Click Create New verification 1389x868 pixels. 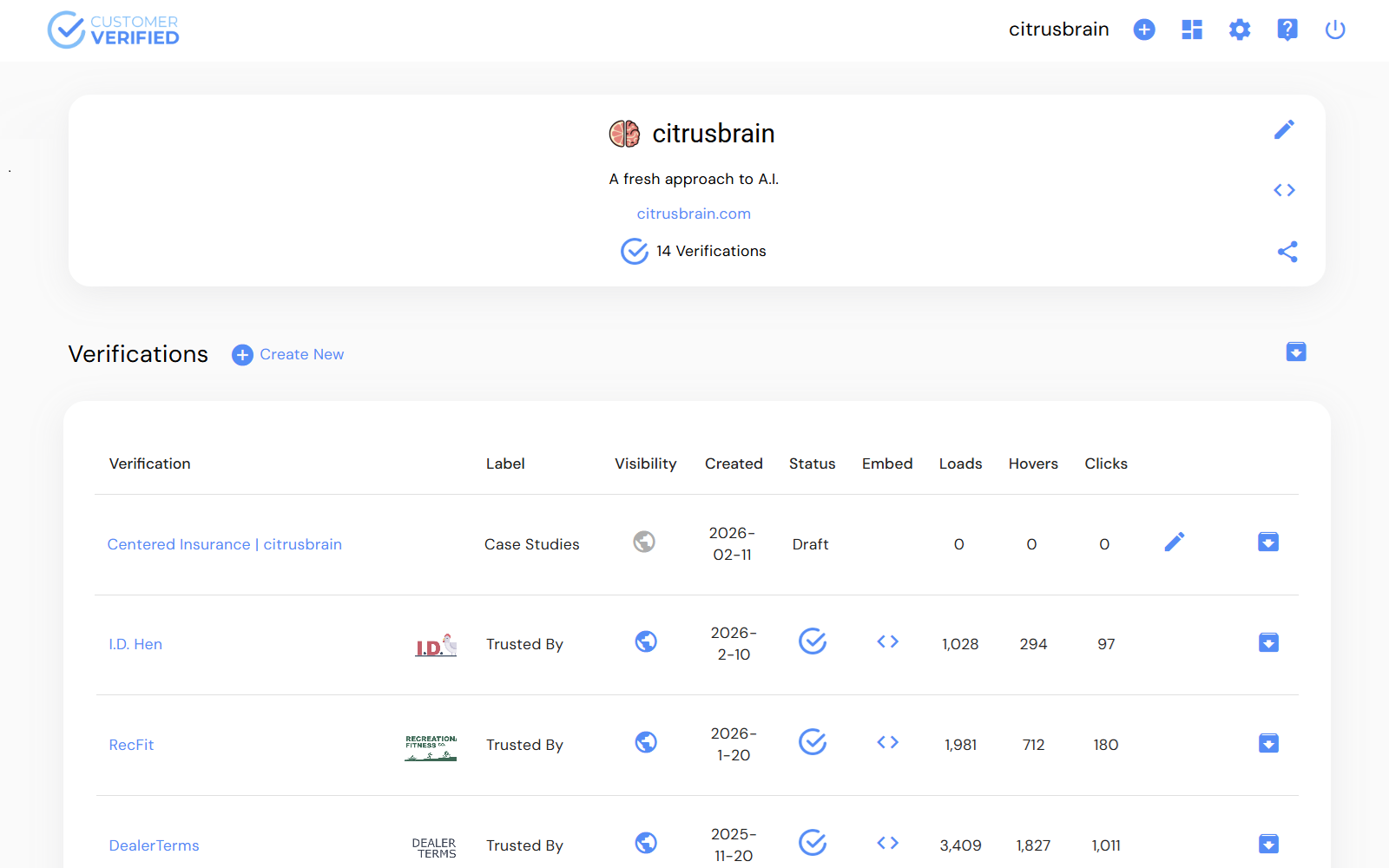click(288, 354)
